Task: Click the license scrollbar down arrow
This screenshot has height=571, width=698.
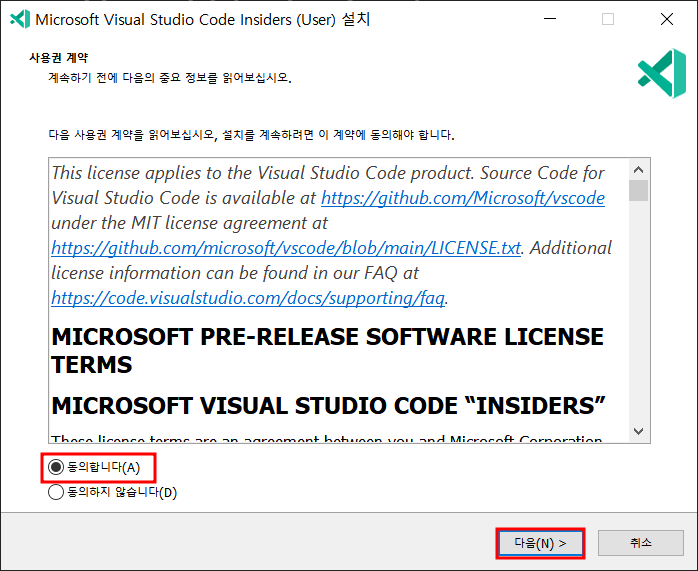Action: pyautogui.click(x=639, y=431)
